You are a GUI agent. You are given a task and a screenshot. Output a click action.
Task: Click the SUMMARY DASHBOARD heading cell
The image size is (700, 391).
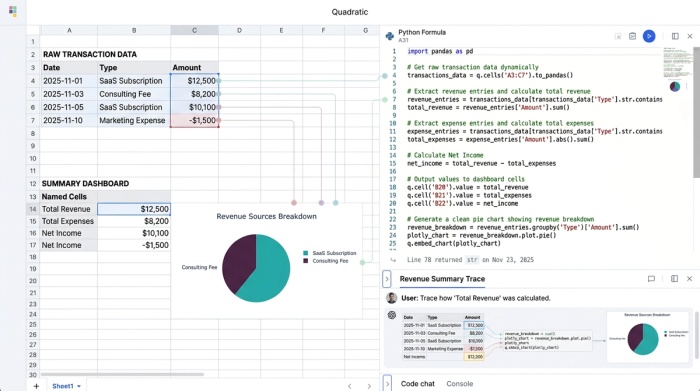pyautogui.click(x=85, y=183)
